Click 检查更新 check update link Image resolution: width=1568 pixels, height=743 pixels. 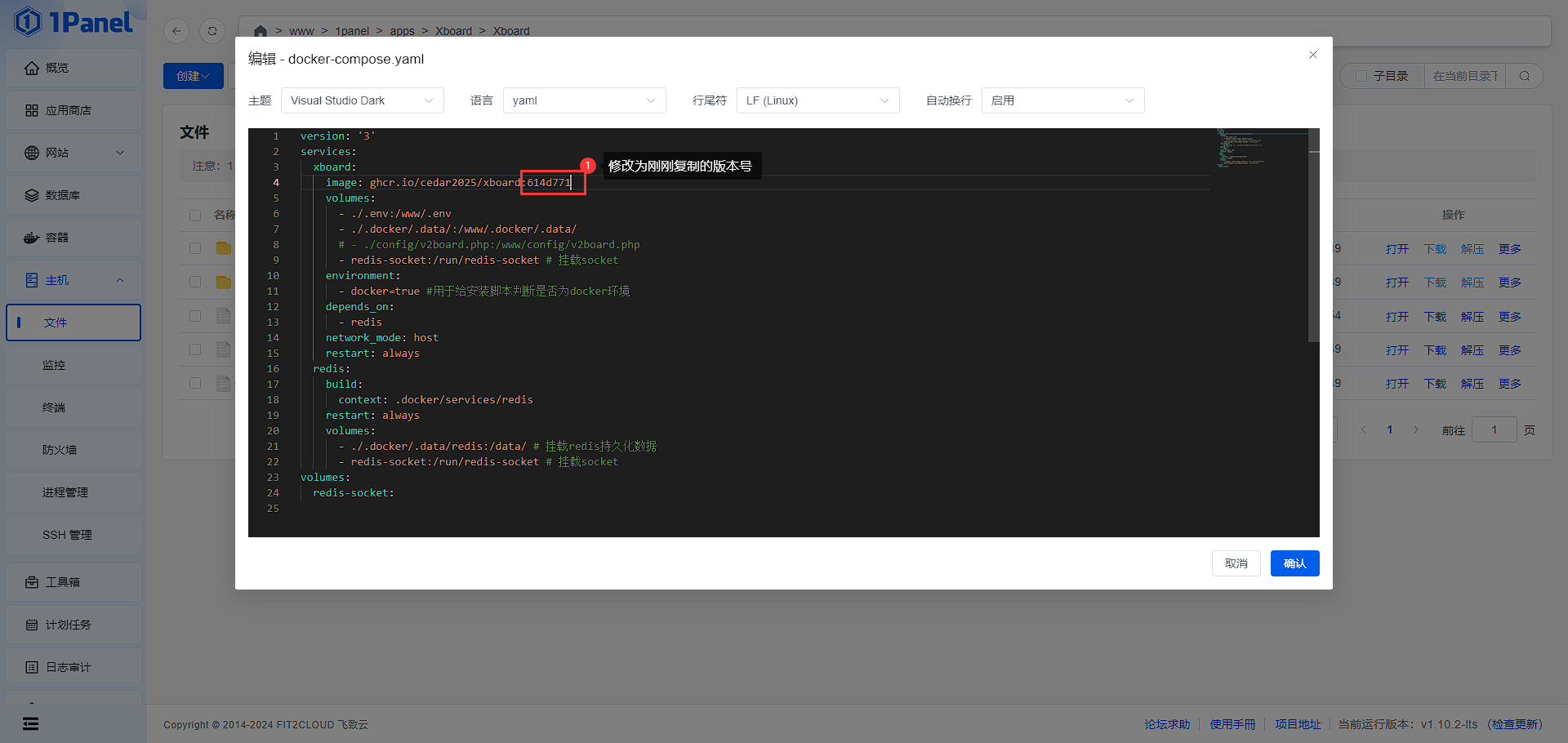pos(1516,724)
